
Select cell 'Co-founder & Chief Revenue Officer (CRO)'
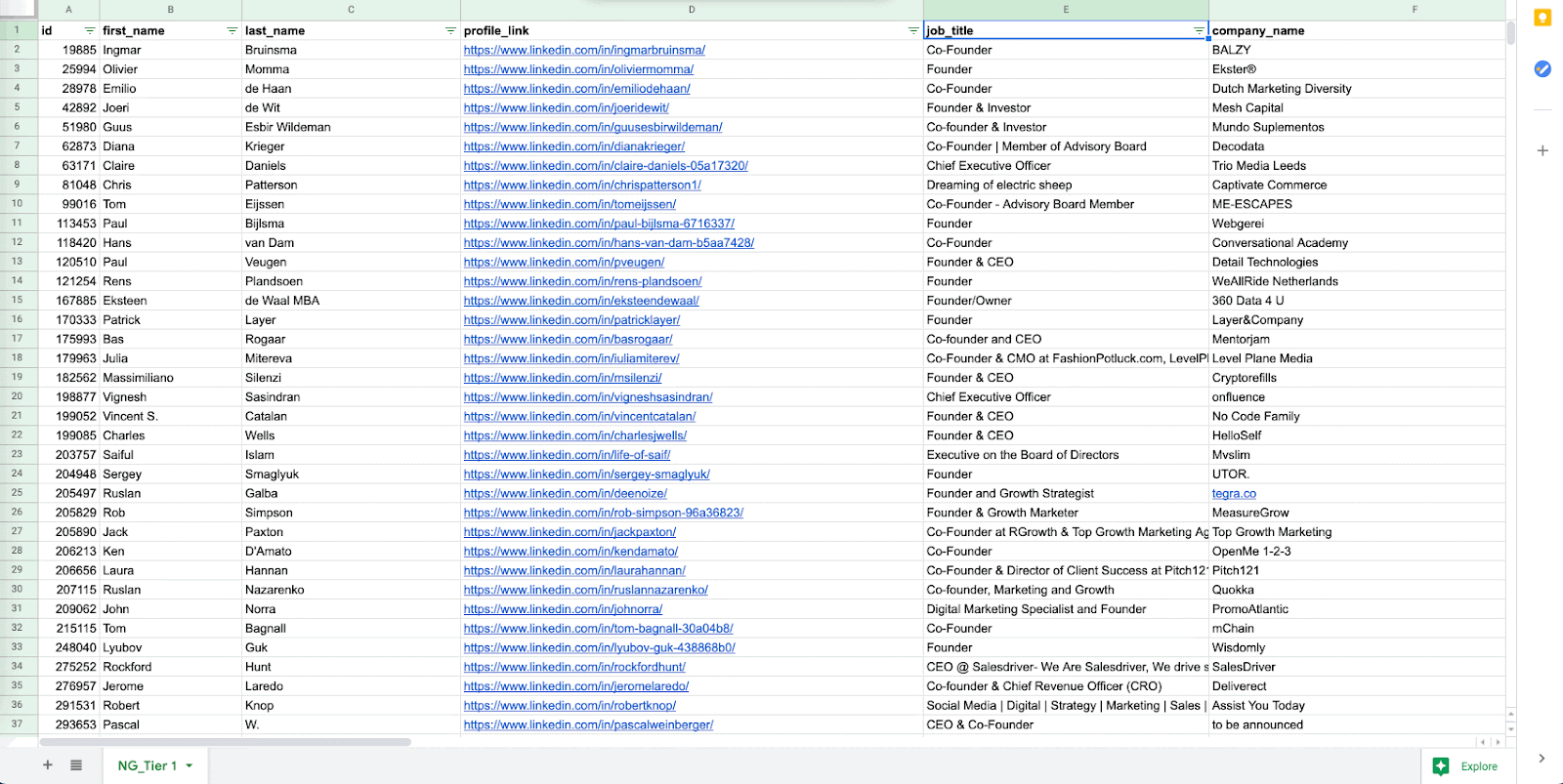coord(1066,686)
